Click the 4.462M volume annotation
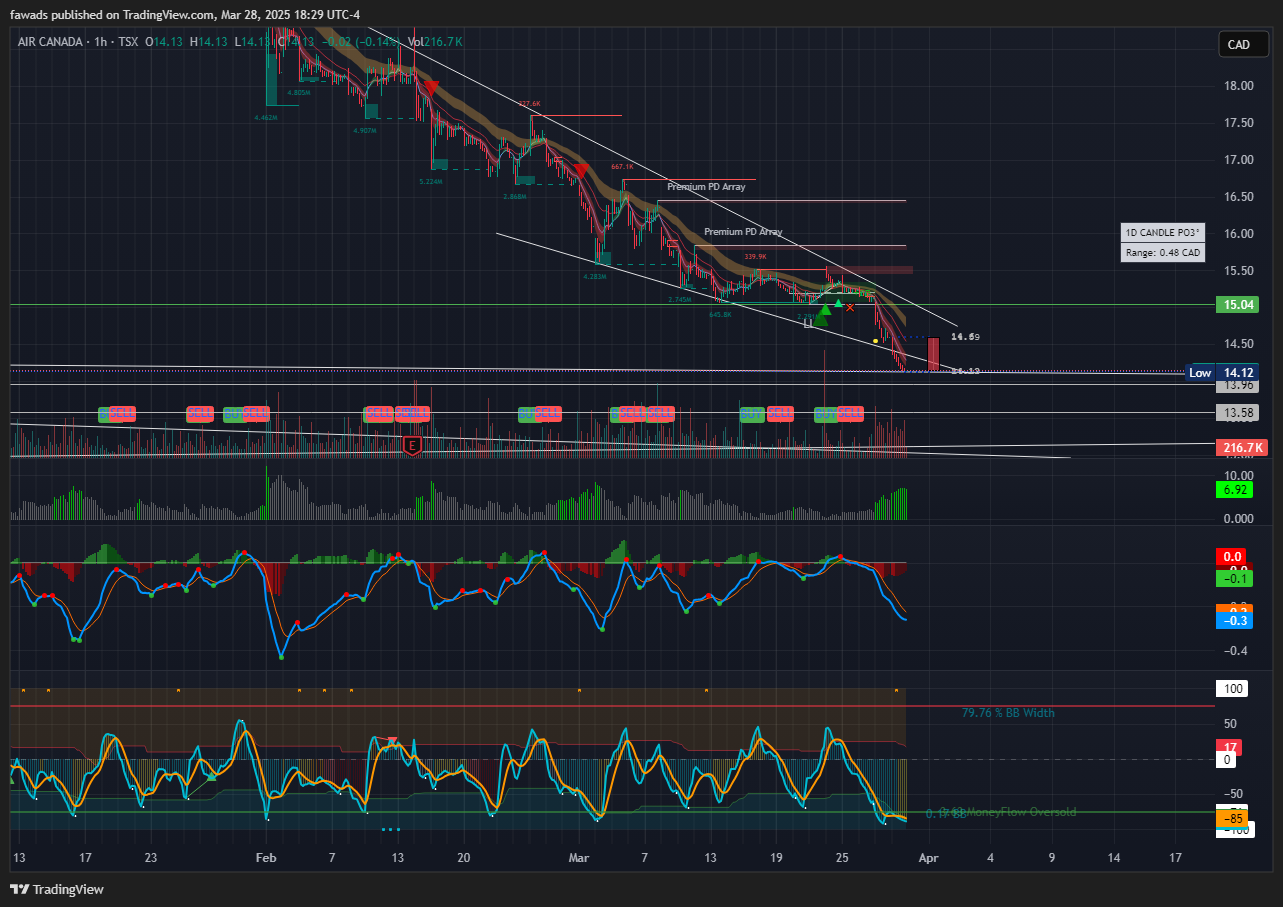Image resolution: width=1283 pixels, height=907 pixels. click(x=267, y=117)
